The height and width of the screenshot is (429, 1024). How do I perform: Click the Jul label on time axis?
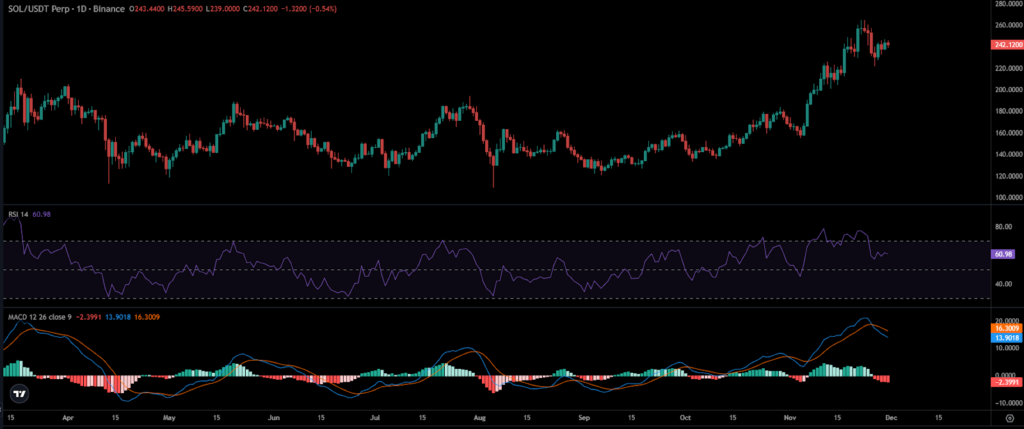click(375, 416)
